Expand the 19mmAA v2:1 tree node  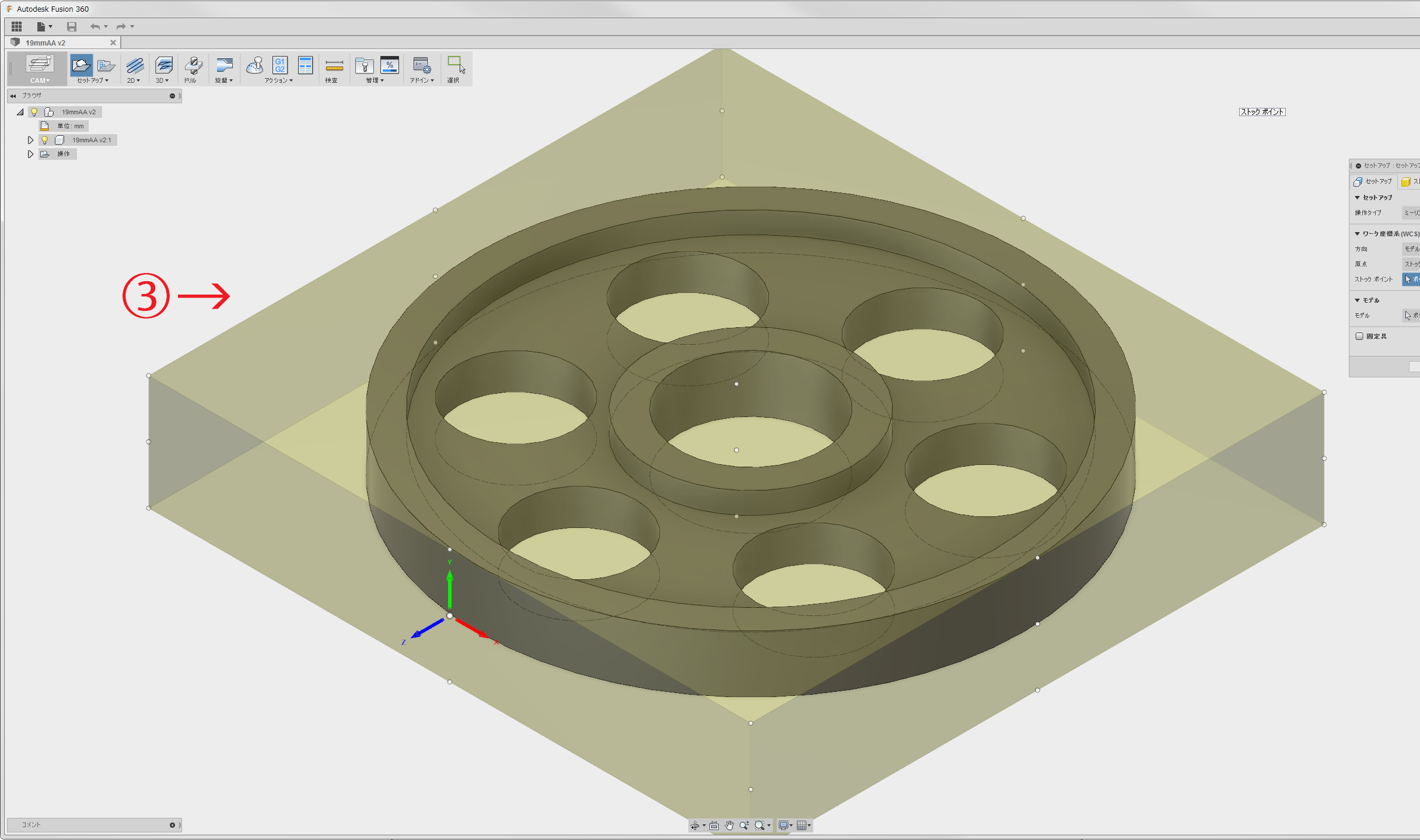tap(30, 140)
